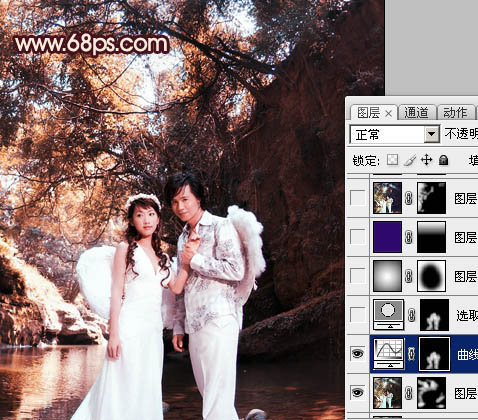
Task: Select the purple color fill thumbnail
Action: 387,237
